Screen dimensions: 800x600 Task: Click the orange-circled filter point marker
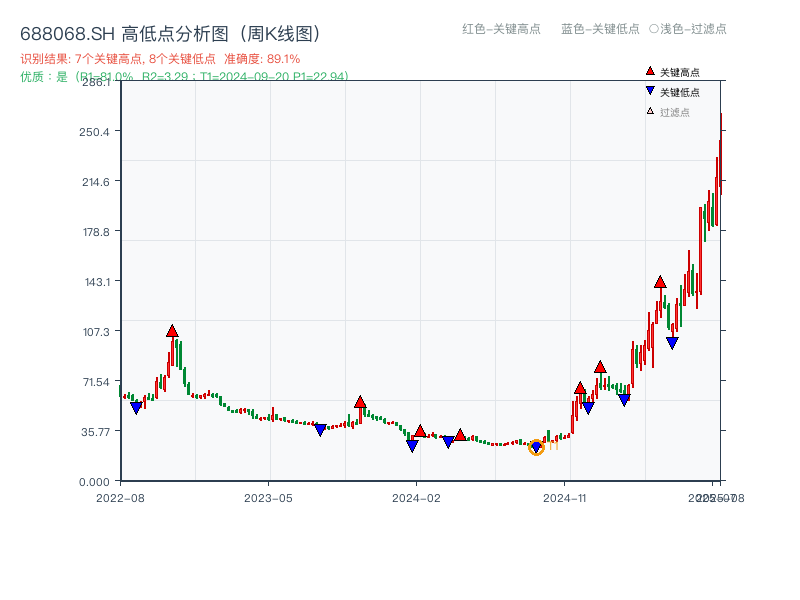click(536, 449)
